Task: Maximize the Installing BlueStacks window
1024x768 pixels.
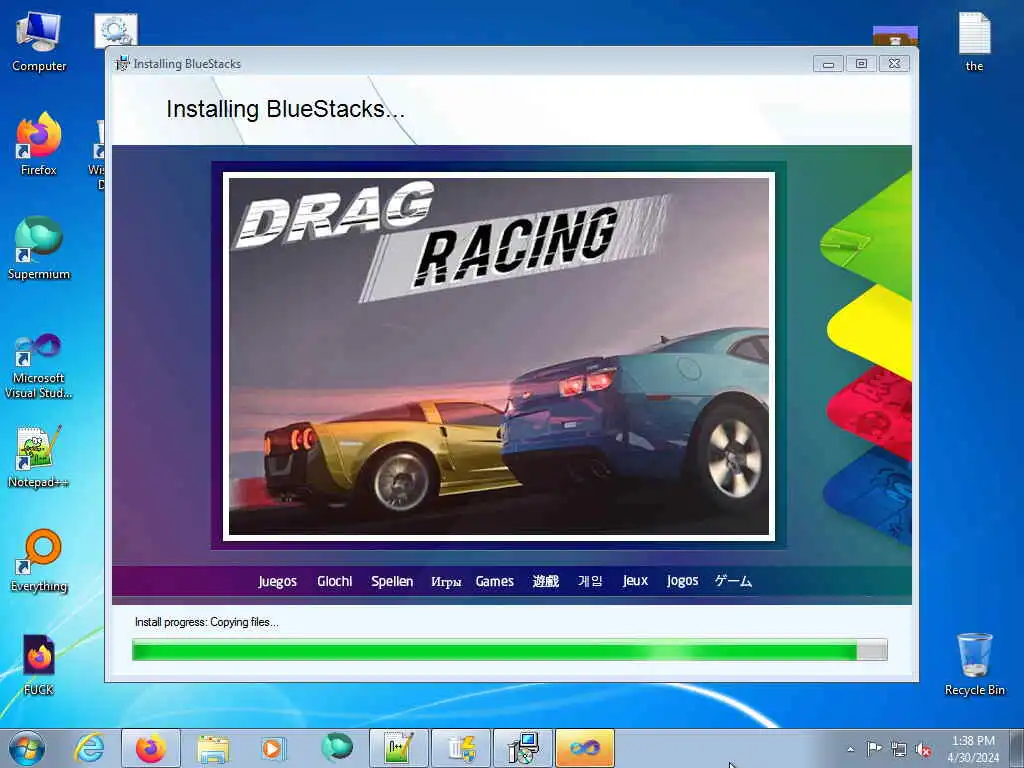Action: [x=861, y=63]
